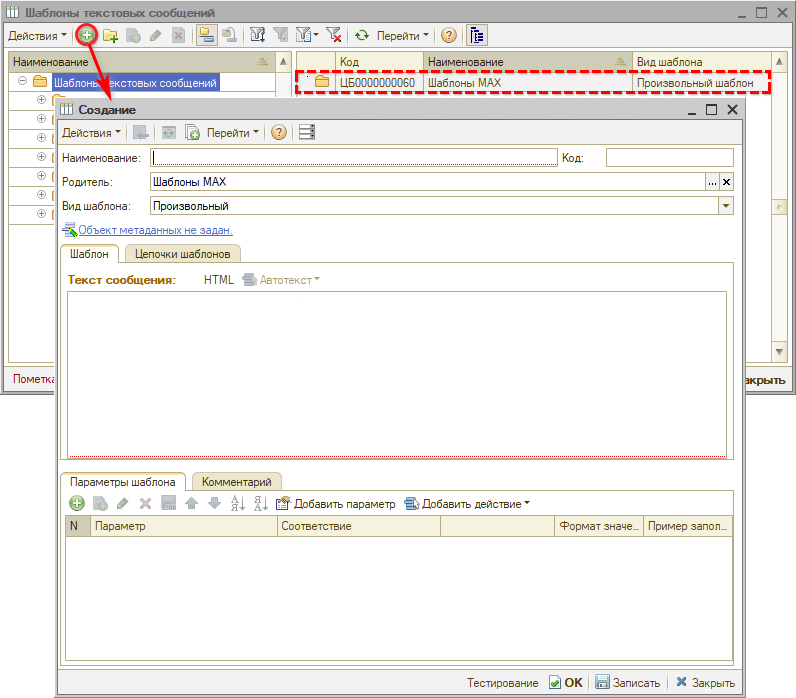The height and width of the screenshot is (698, 796).
Task: Clear the Родитель field with the X button
Action: point(727,182)
